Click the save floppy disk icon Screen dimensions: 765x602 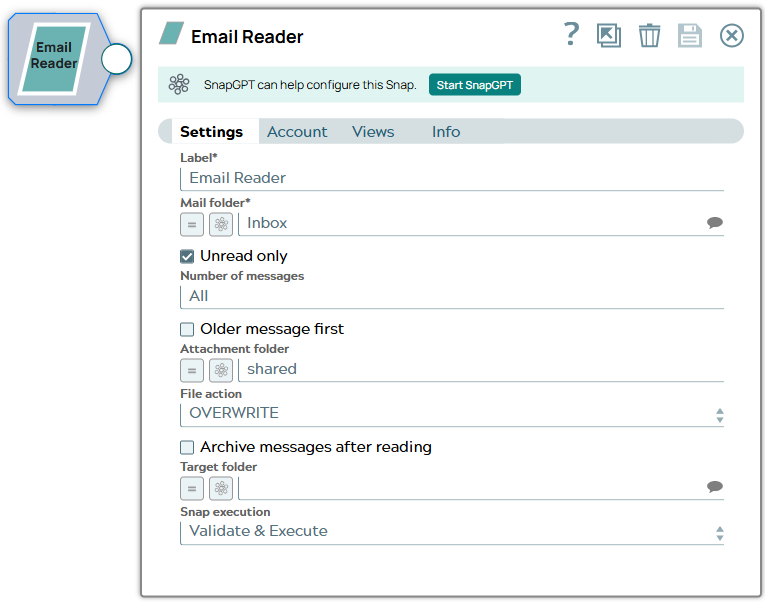[690, 36]
